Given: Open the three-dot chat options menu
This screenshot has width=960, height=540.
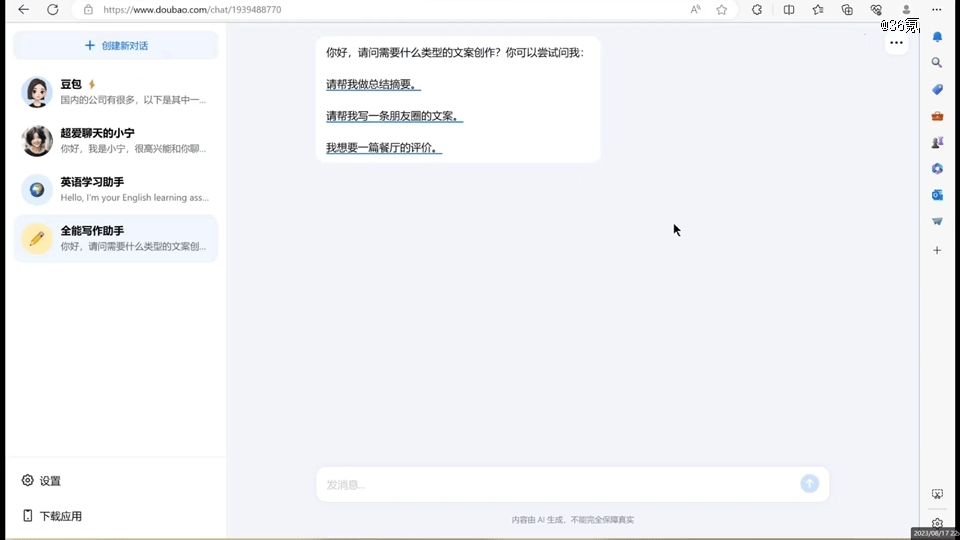Looking at the screenshot, I should pos(896,43).
